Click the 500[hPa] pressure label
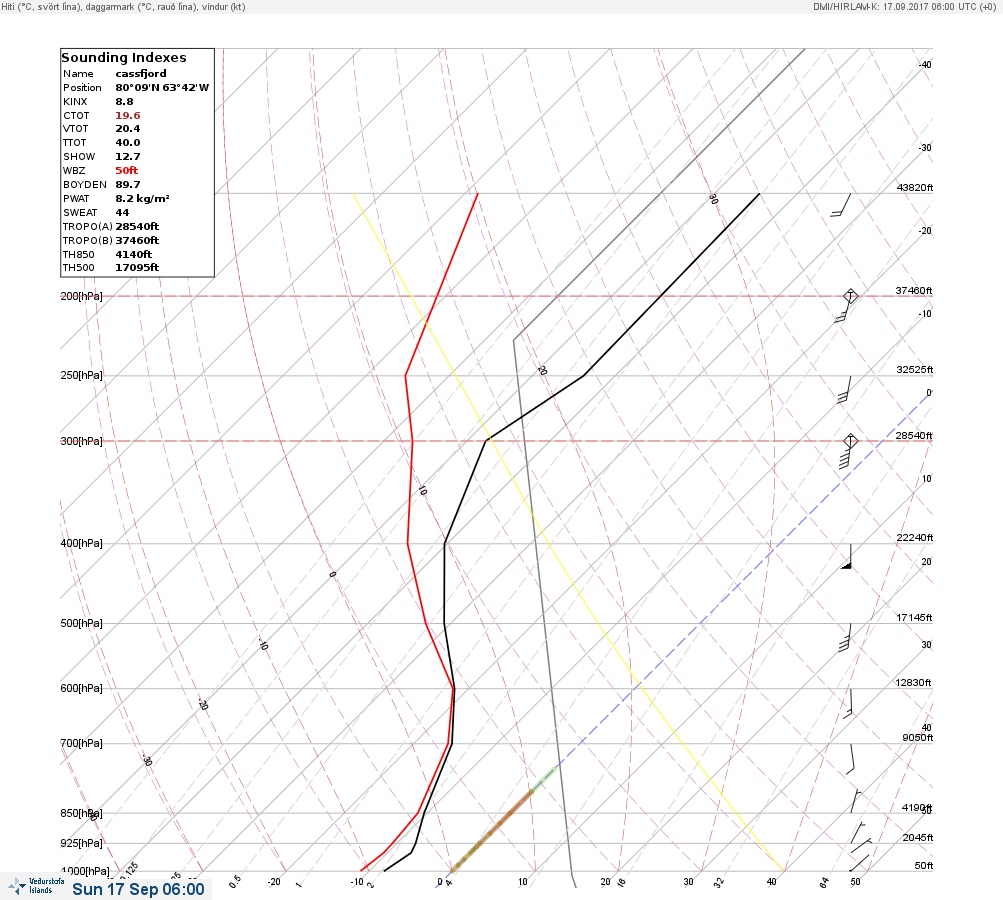 (81, 623)
